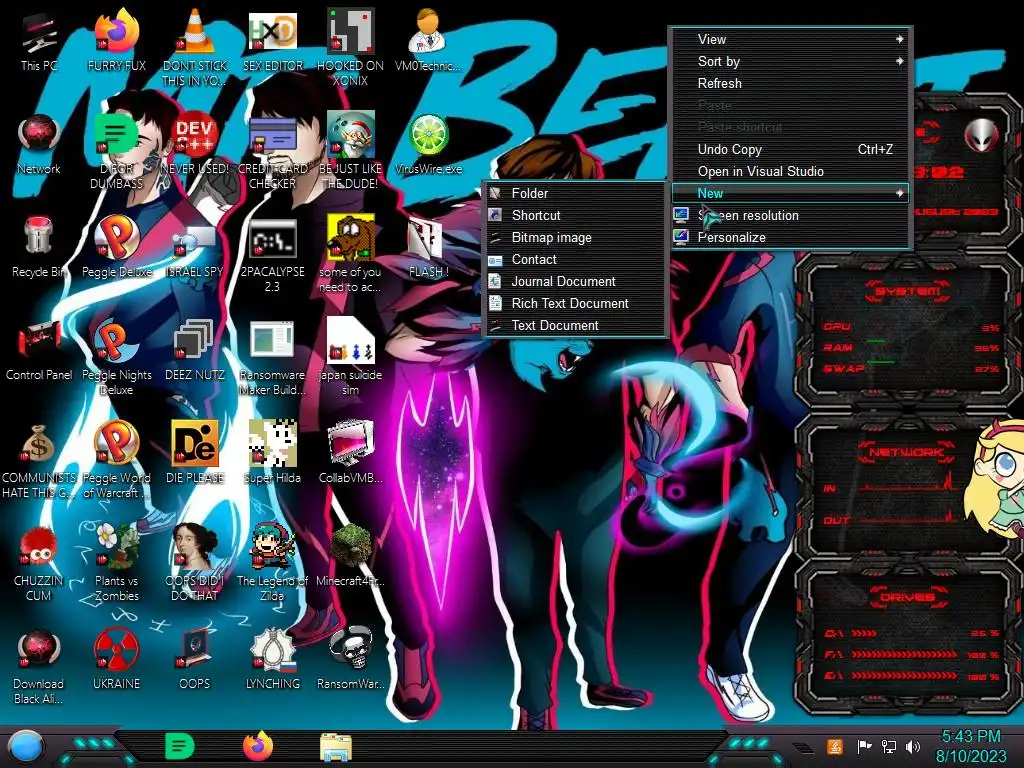This screenshot has height=768, width=1024.
Task: Create a new Folder
Action: click(575, 193)
